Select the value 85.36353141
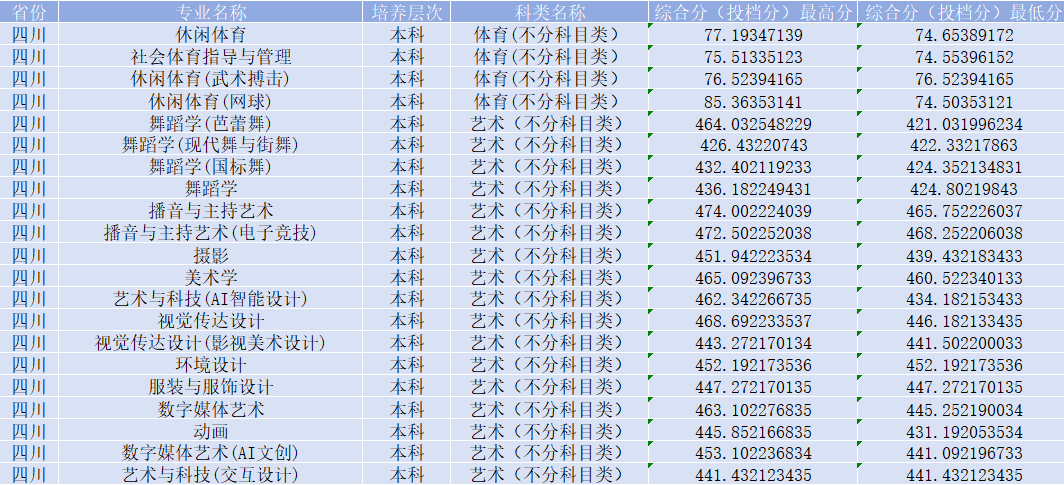The image size is (1064, 485). coord(753,102)
